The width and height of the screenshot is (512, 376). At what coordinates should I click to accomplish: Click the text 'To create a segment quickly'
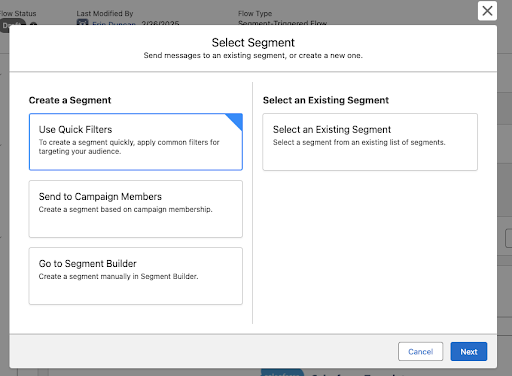(87, 142)
